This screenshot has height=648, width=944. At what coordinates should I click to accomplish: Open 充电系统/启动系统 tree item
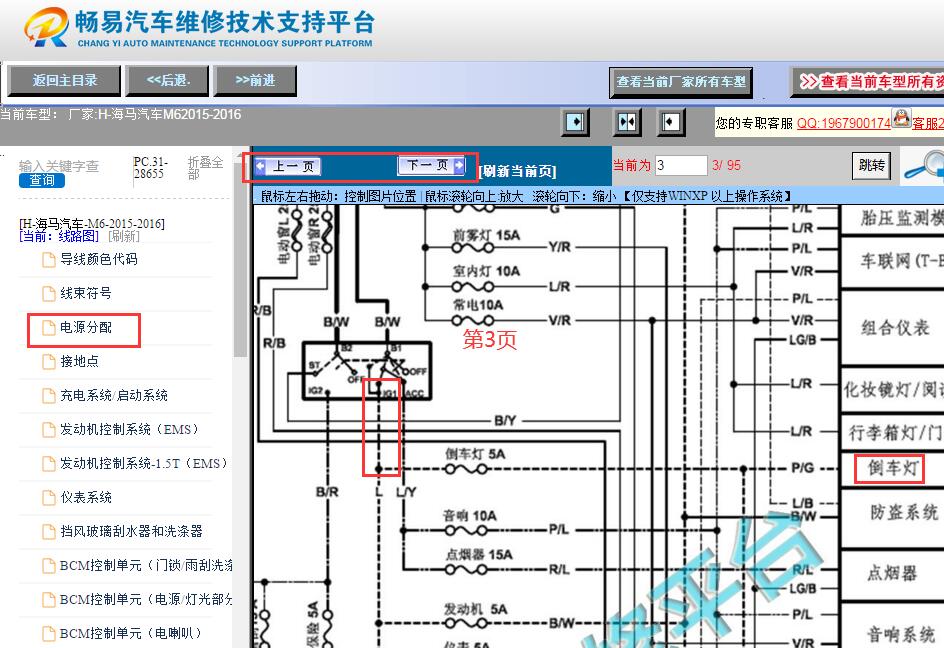[114, 396]
